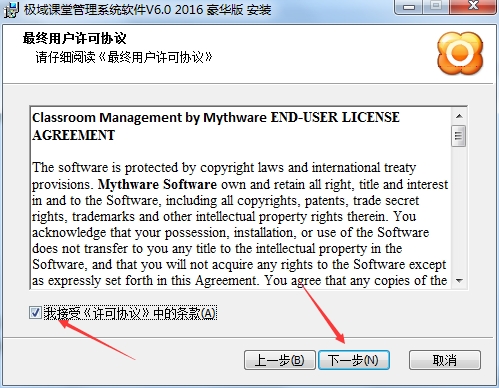Minimize the installer window
Viewport: 499px width, 388px height.
tap(409, 7)
